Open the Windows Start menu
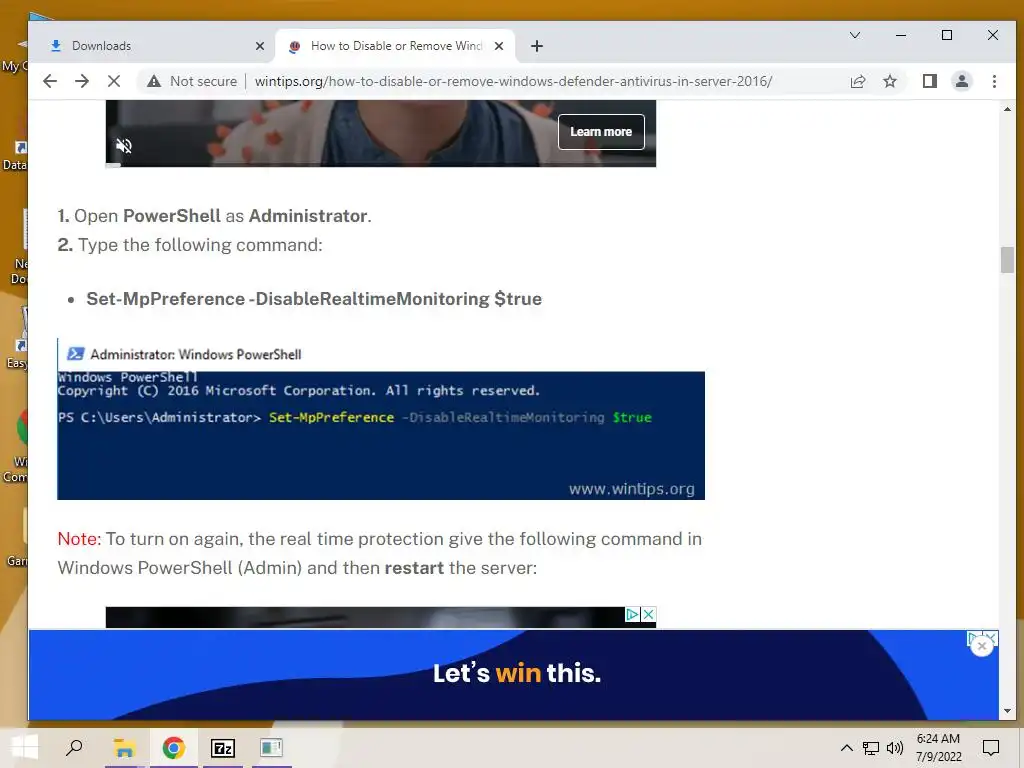The height and width of the screenshot is (768, 1024). [x=24, y=748]
